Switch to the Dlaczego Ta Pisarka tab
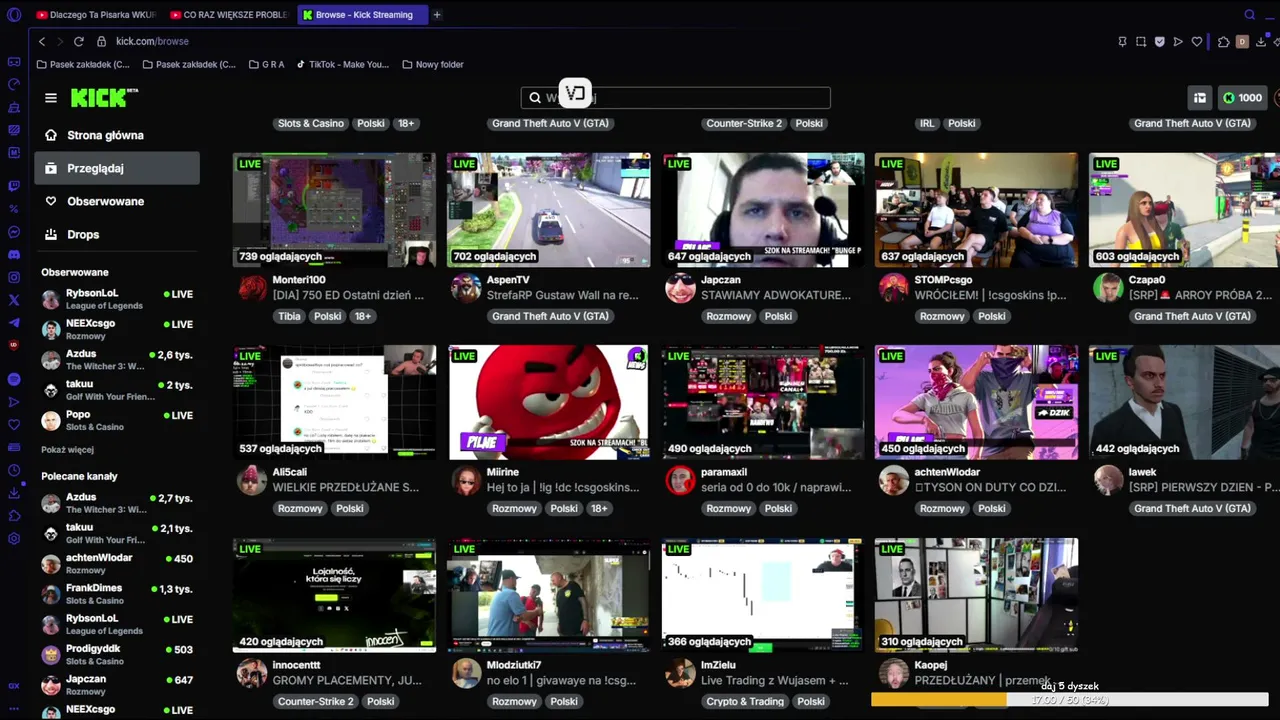1280x720 pixels. 96,15
